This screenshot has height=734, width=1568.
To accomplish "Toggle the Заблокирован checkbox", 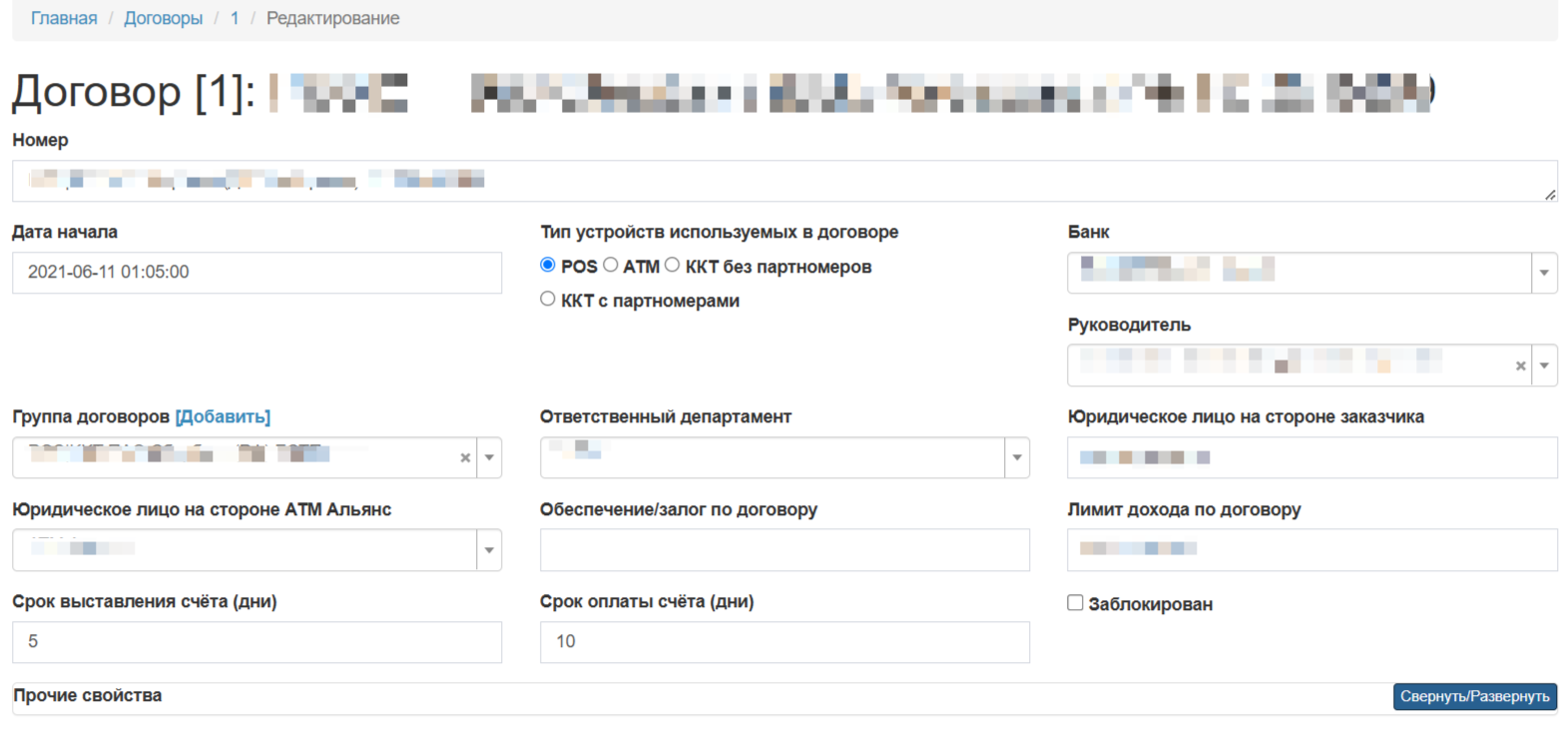I will click(1075, 603).
